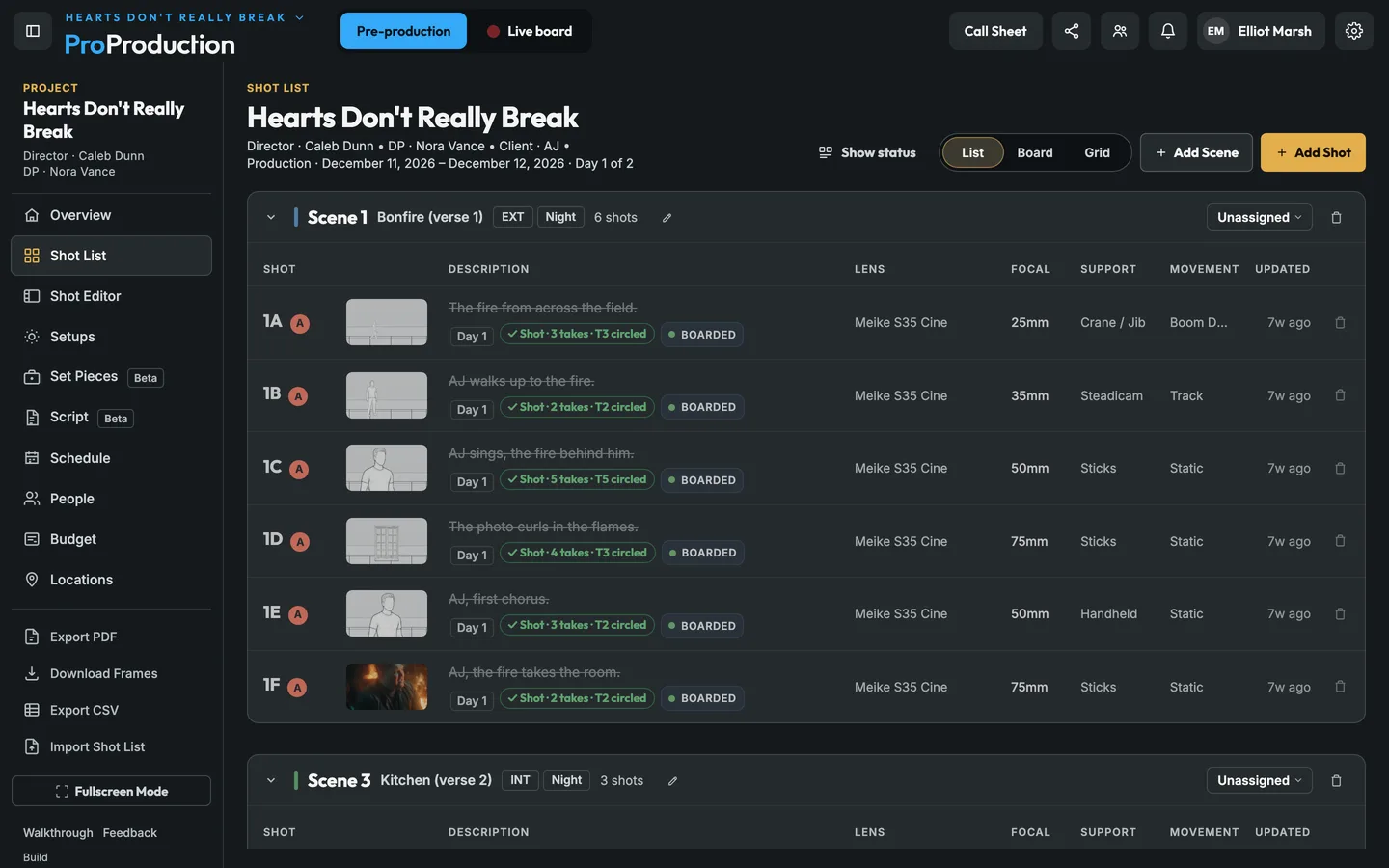The width and height of the screenshot is (1389, 868).
Task: Click the Add Shot button
Action: (1313, 152)
